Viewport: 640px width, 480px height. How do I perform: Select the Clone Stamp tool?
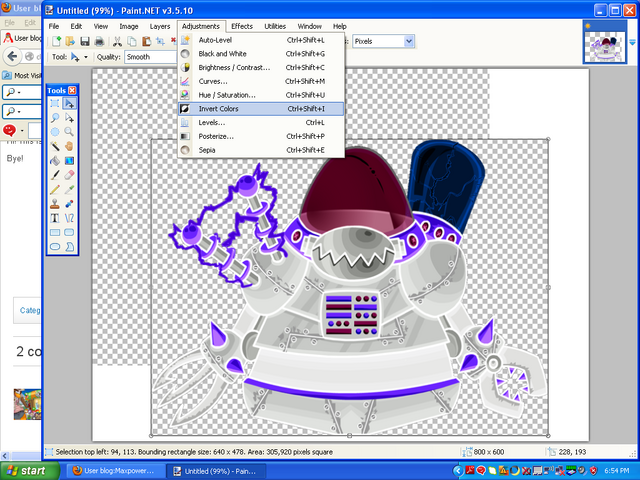[55, 204]
